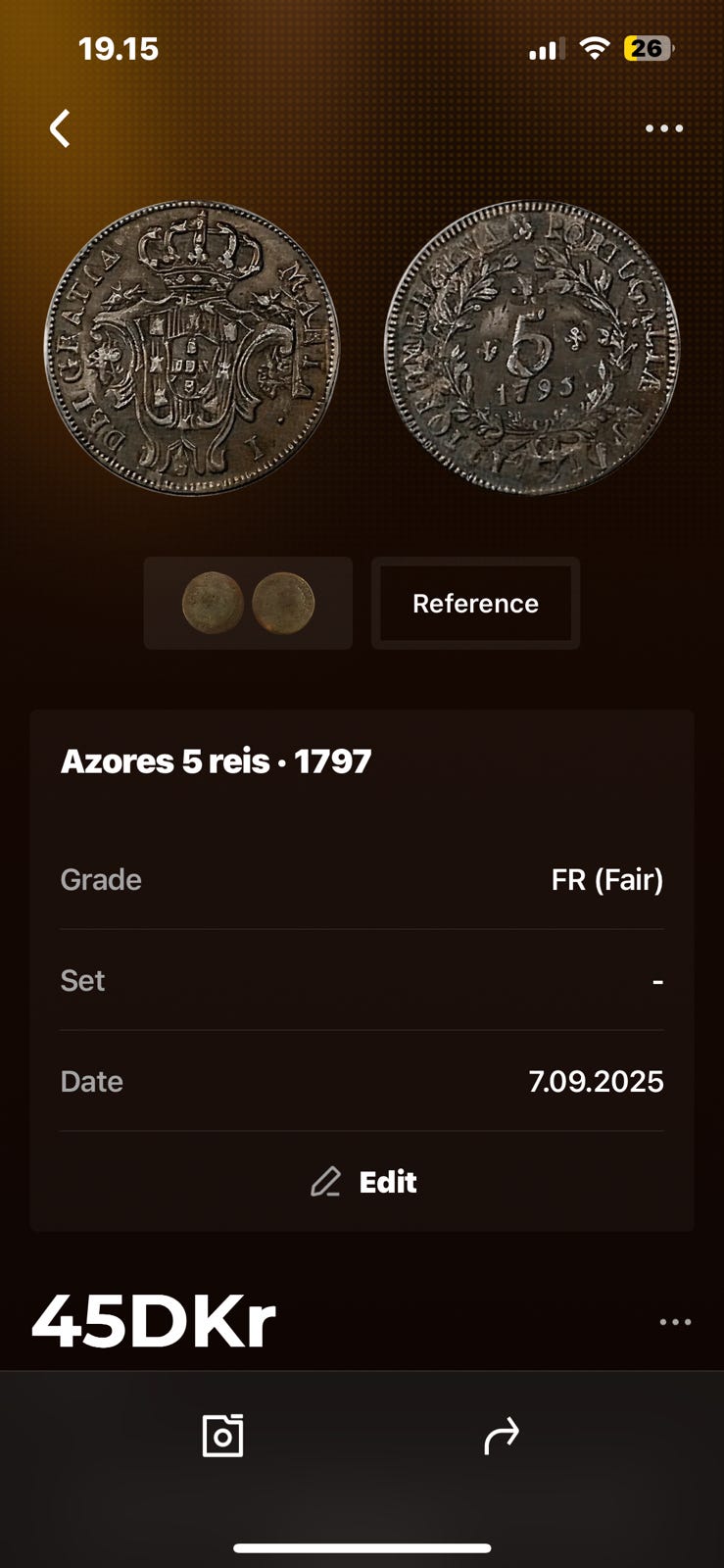Open the three-dot menu beside 45DKr
The height and width of the screenshot is (1568, 724).
click(675, 1322)
